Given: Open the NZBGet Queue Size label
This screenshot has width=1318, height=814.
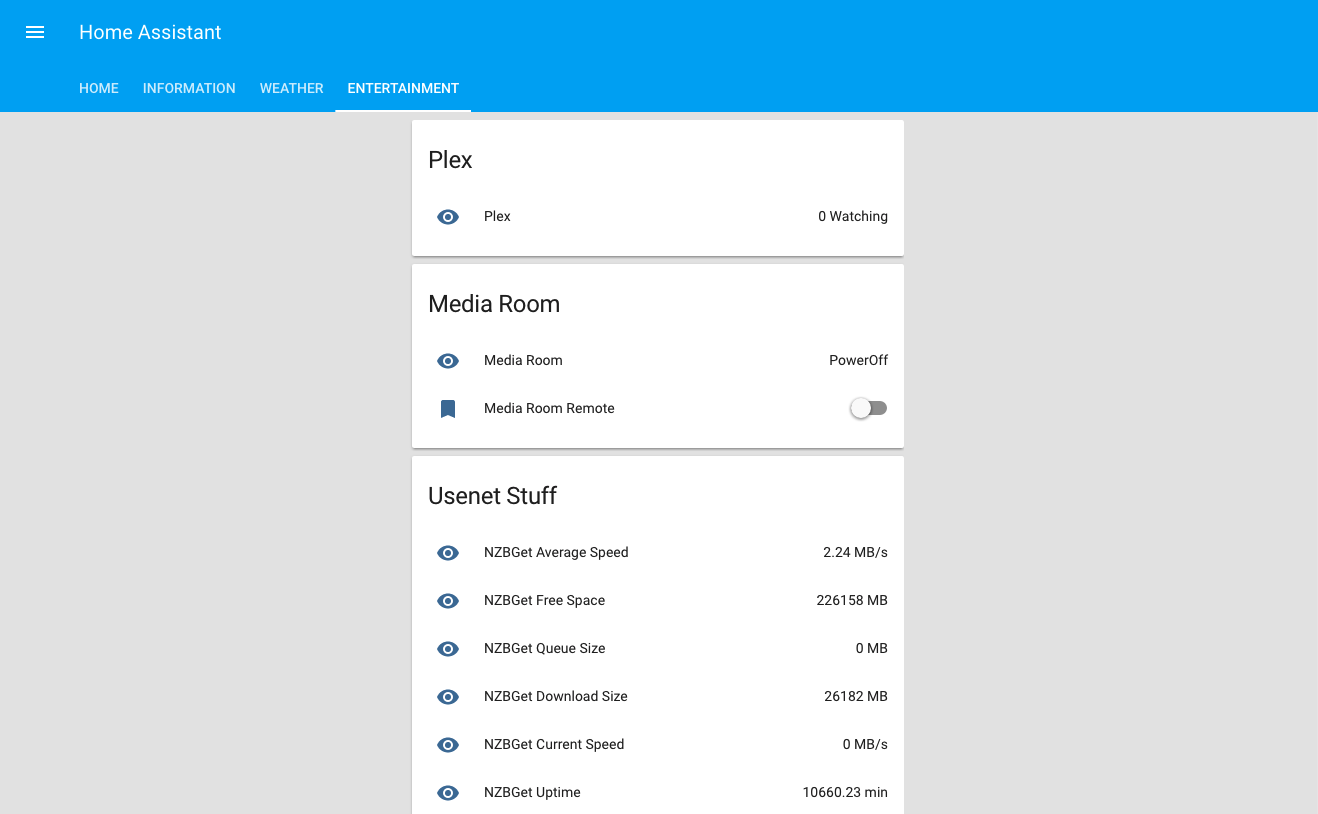Looking at the screenshot, I should [x=545, y=648].
